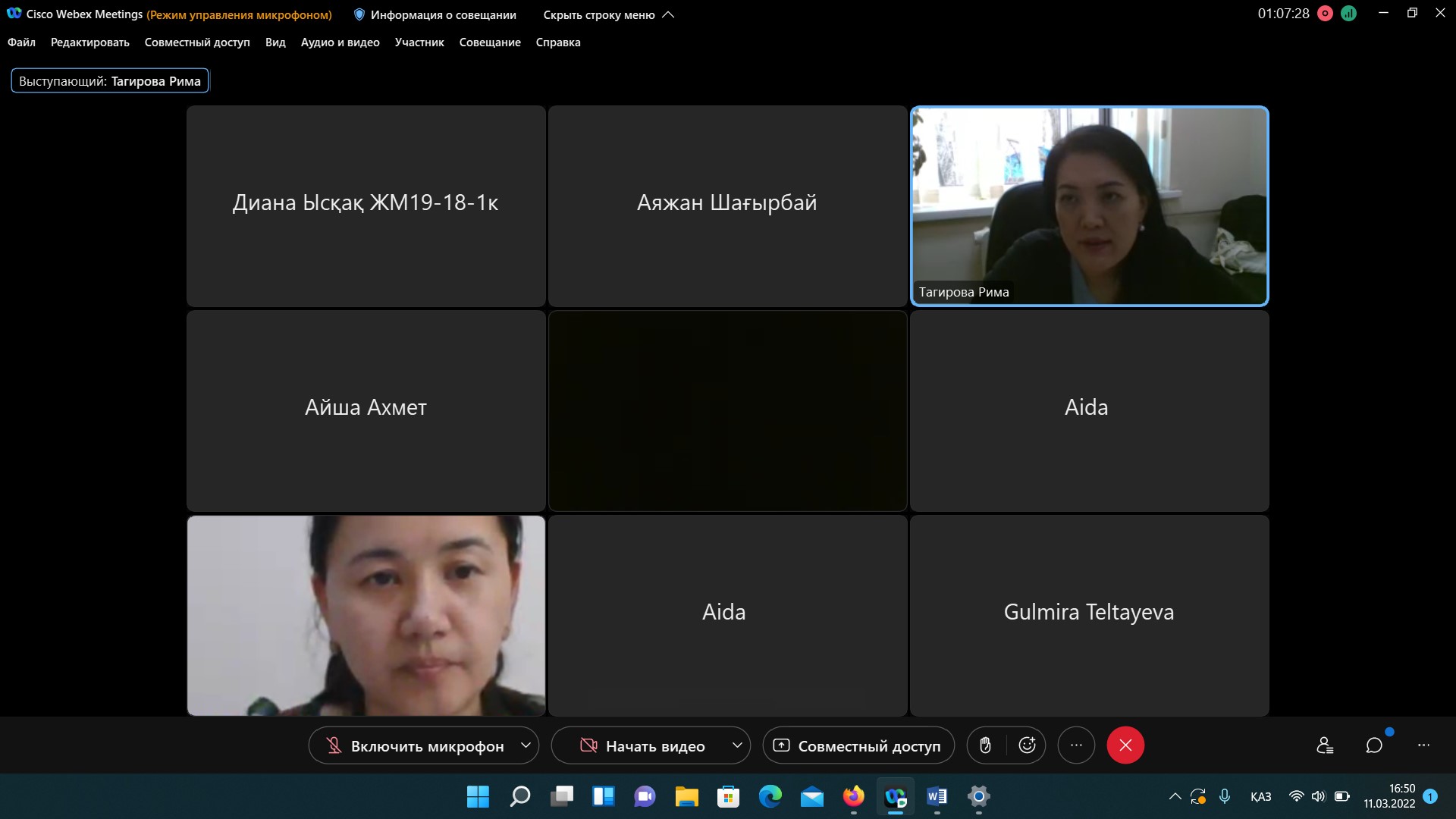Select Тагирова Рима video thumbnail
The width and height of the screenshot is (1456, 819).
pos(1089,206)
